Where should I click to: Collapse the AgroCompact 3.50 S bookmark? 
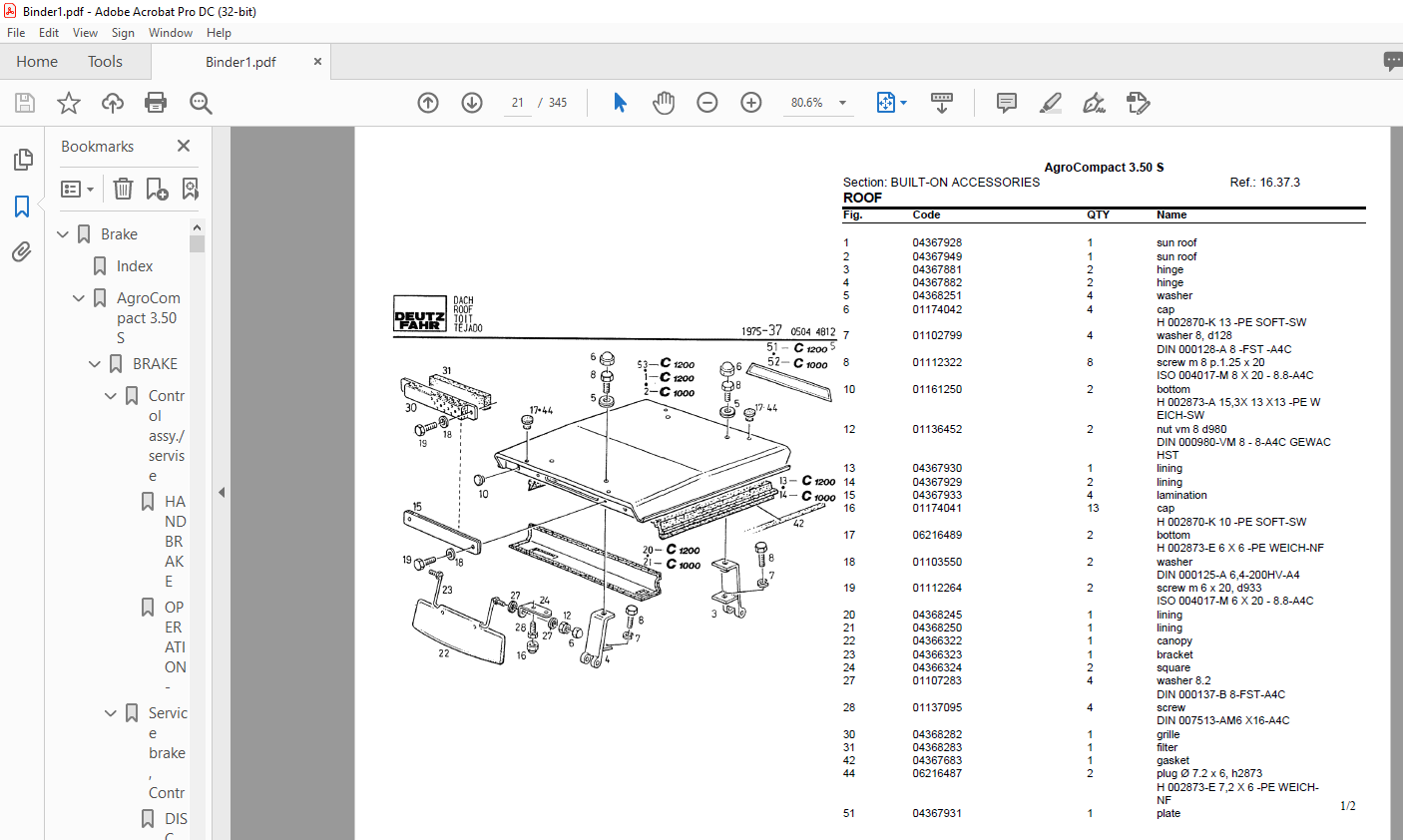point(79,298)
